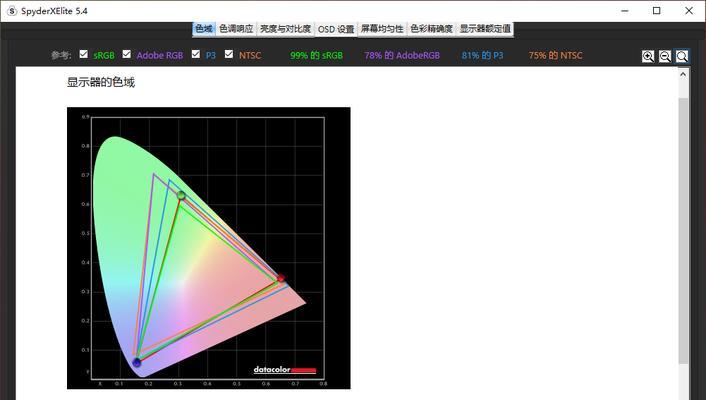Viewport: 706px width, 400px height.
Task: Click the datacolor logo on chart
Action: pos(285,370)
